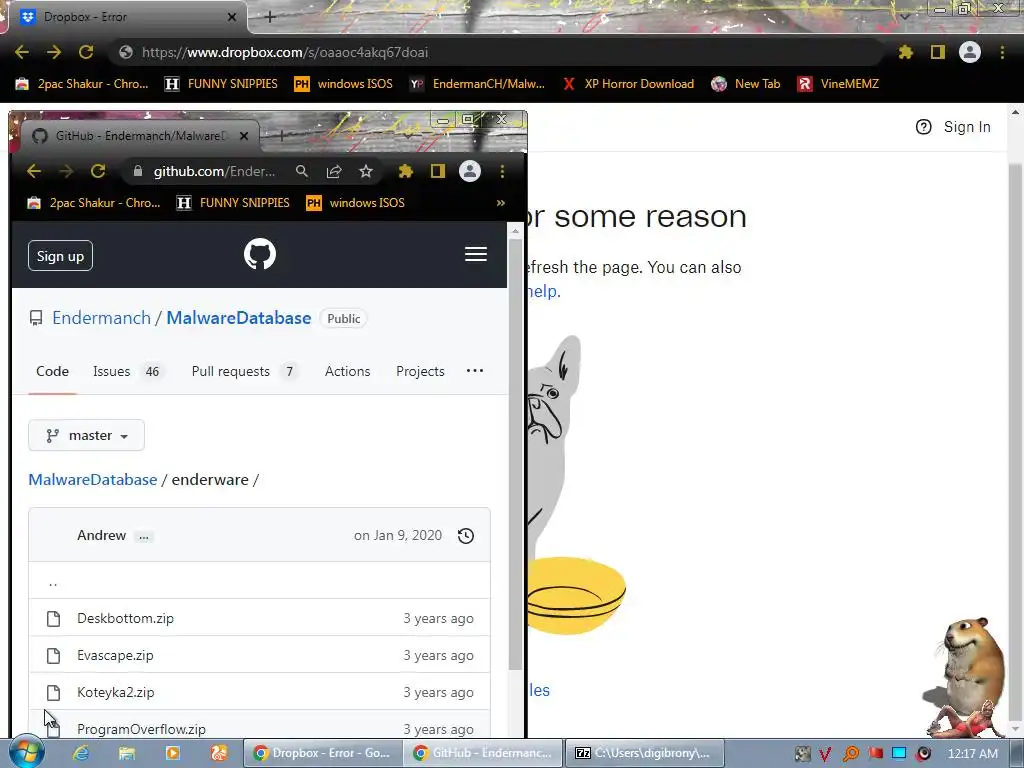1024x768 pixels.
Task: Expand more repository tabs ellipsis
Action: click(x=475, y=371)
